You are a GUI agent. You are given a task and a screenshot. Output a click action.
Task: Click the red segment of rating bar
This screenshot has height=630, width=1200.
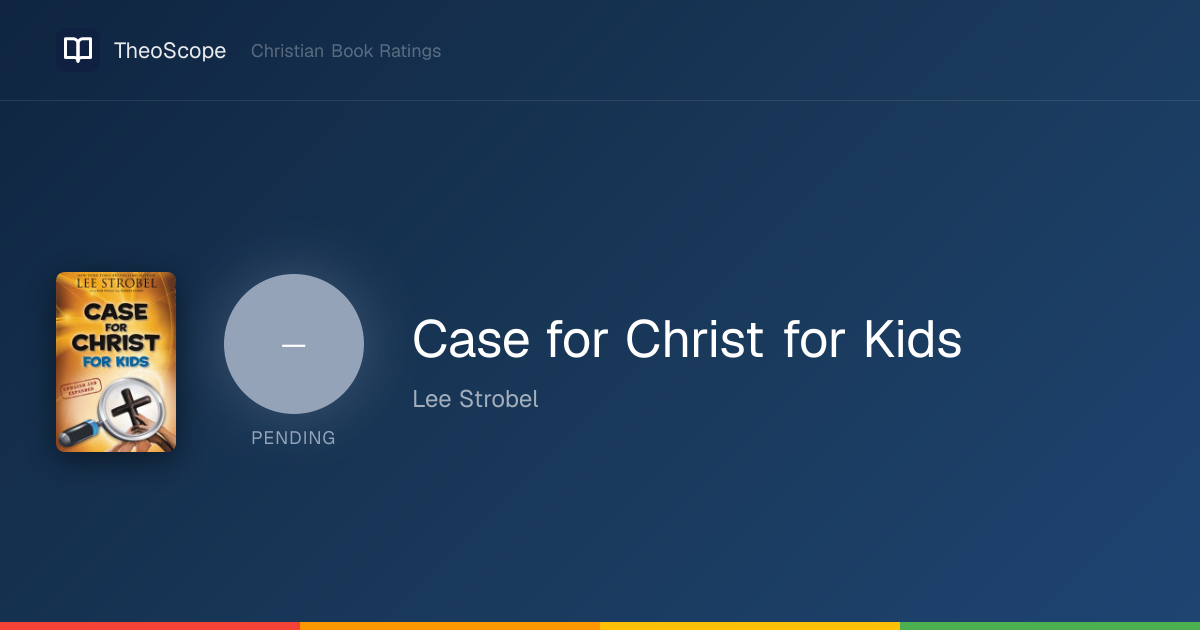(150, 626)
